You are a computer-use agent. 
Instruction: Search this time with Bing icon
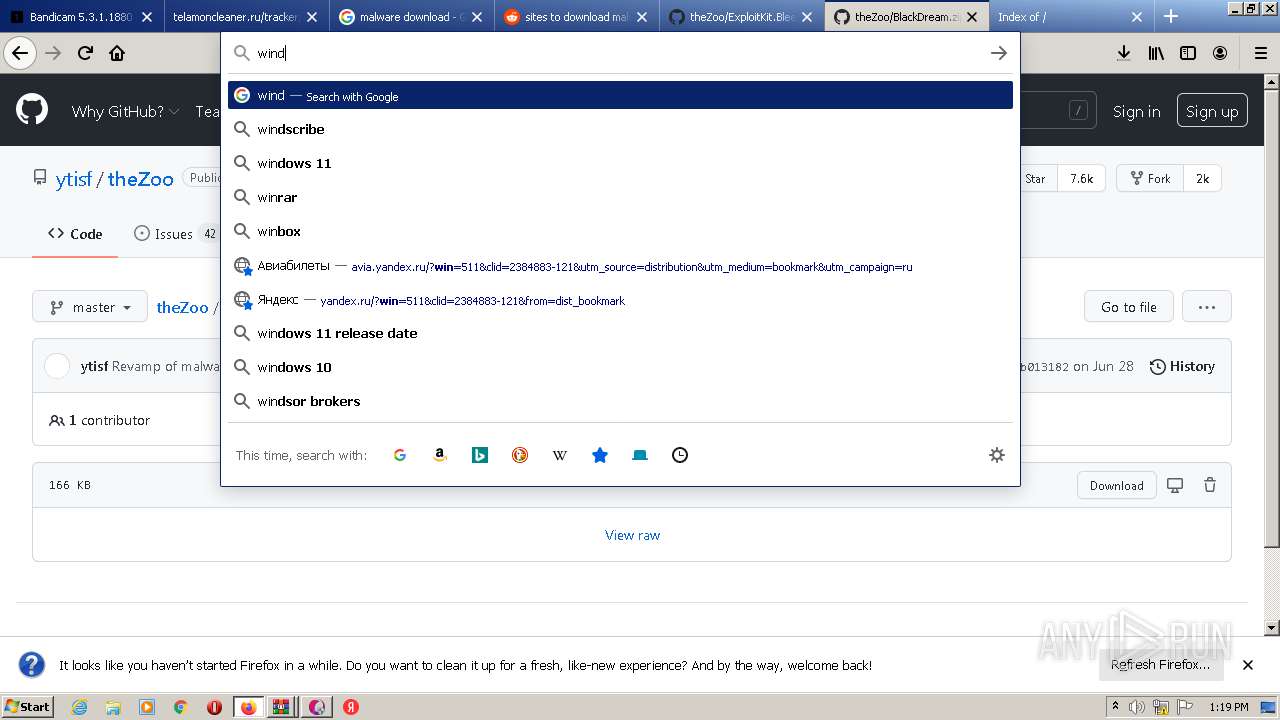point(480,455)
